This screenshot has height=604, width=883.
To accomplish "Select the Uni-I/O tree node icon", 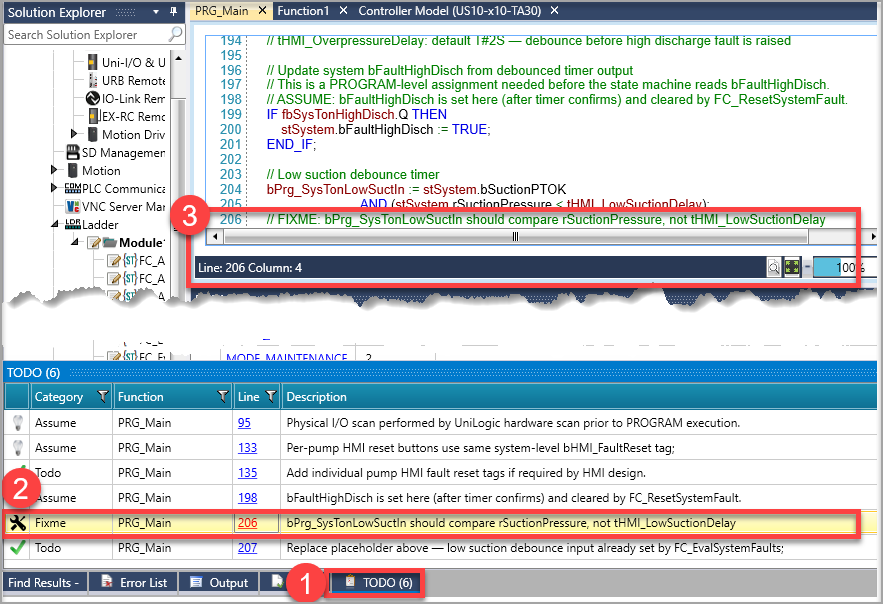I will (92, 62).
